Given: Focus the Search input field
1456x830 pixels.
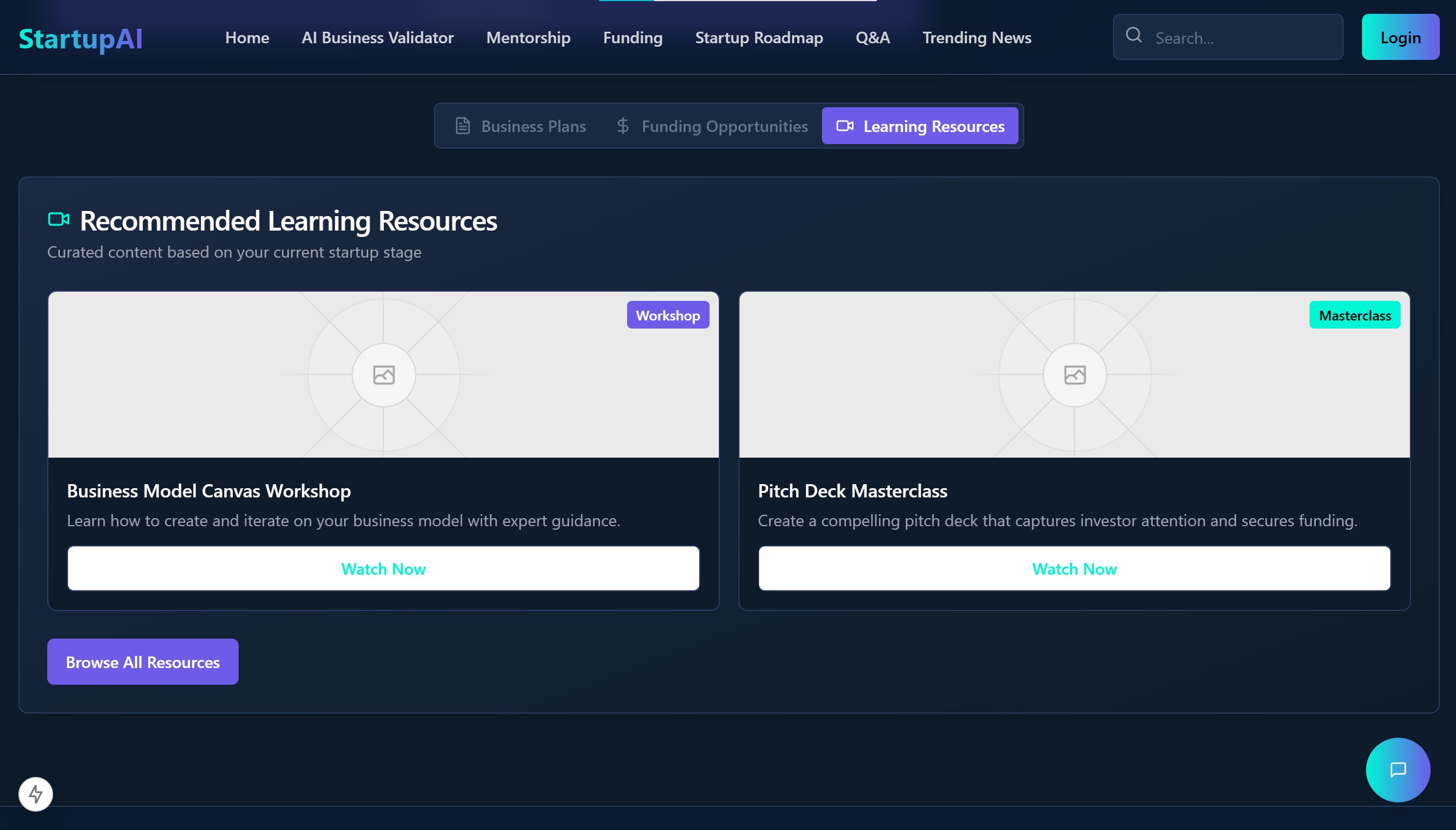Looking at the screenshot, I should click(1239, 38).
